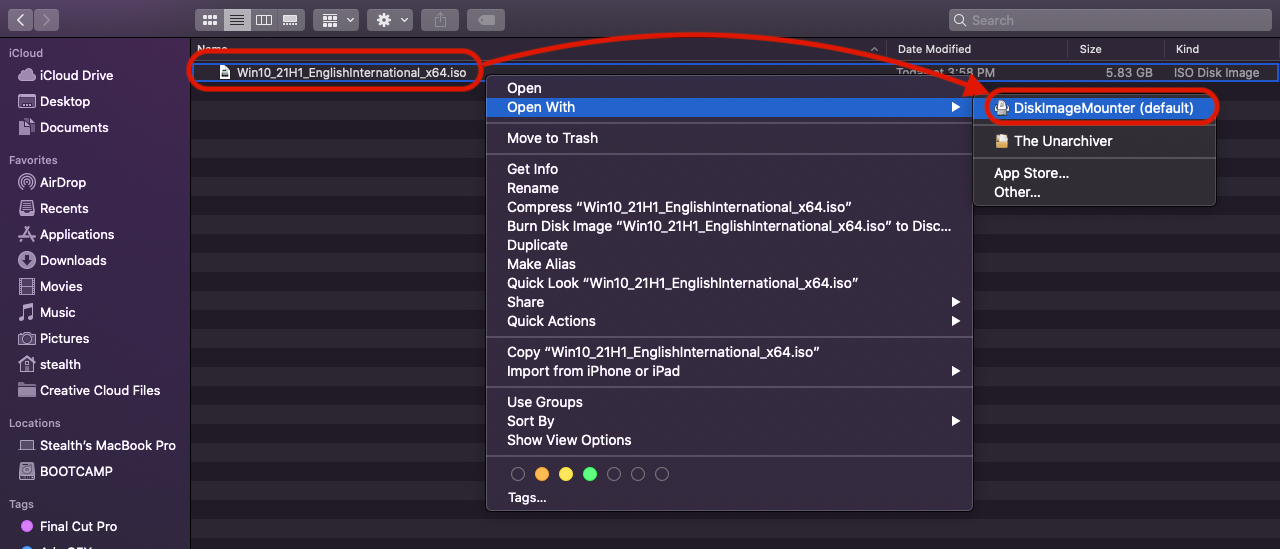Image resolution: width=1280 pixels, height=549 pixels.
Task: Select Compress "Win10_21H1_EnglishInternational_x64.iso"
Action: (729, 207)
